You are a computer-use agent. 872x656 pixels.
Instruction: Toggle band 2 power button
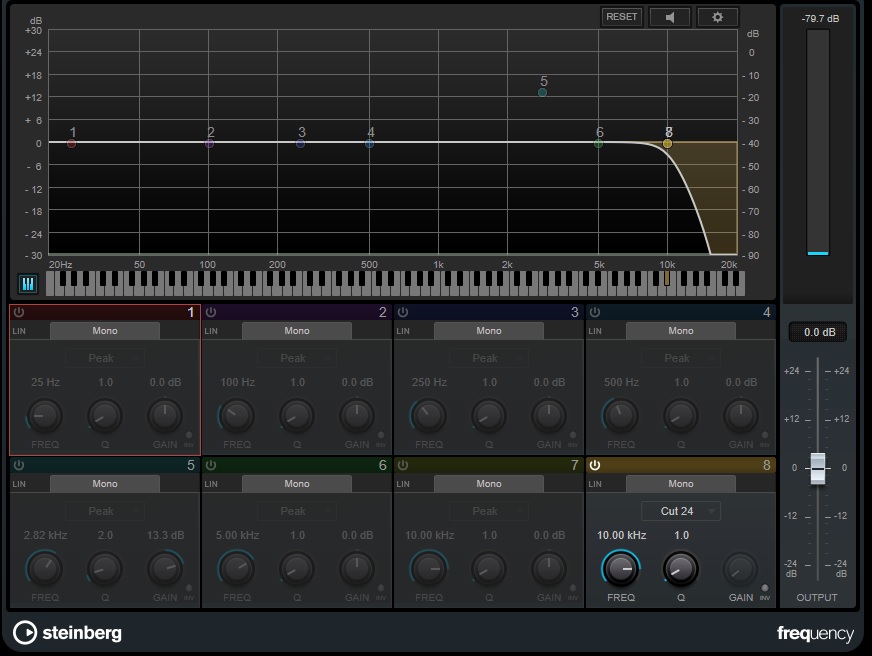pos(211,312)
